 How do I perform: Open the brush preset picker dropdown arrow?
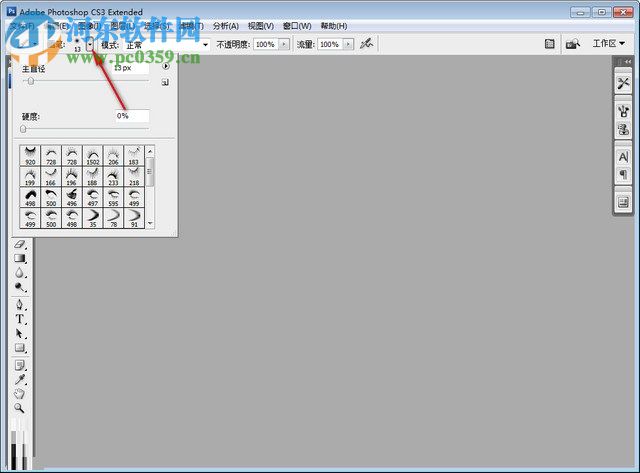click(90, 44)
